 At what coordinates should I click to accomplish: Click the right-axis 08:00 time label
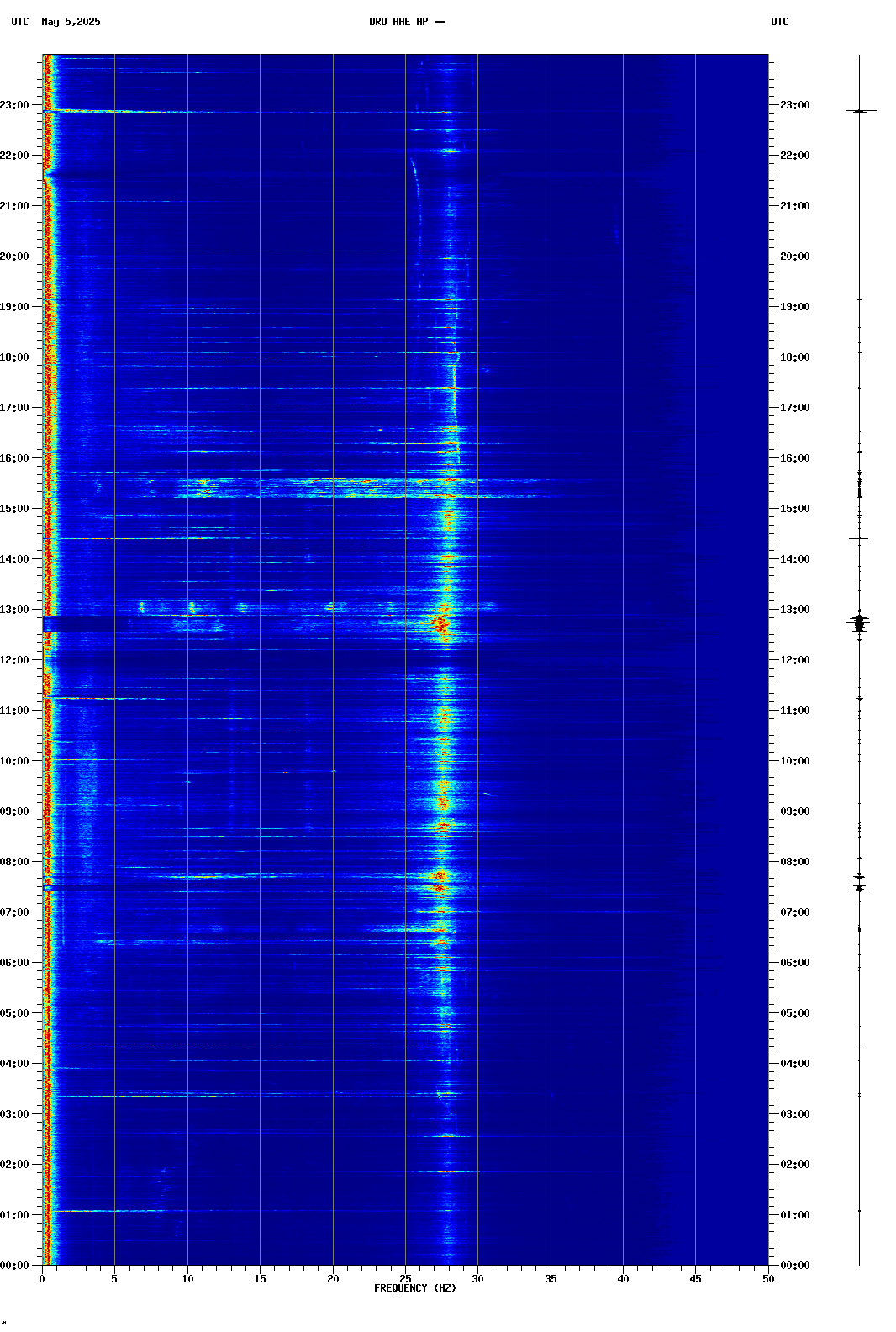tap(795, 862)
